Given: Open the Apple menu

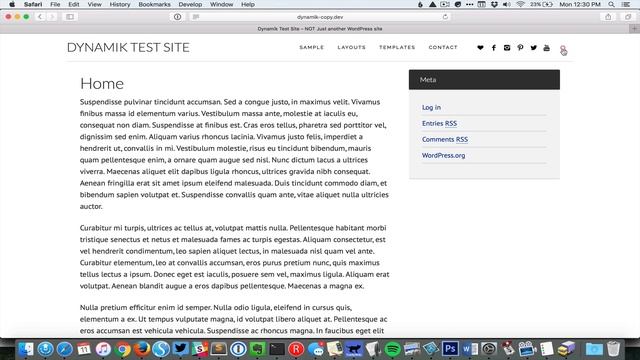Looking at the screenshot, I should click(12, 4).
